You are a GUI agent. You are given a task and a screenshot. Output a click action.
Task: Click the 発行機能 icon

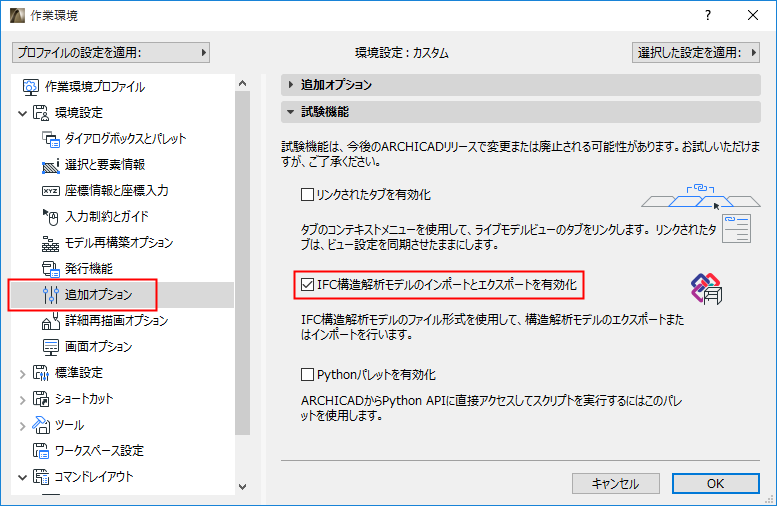click(x=51, y=269)
